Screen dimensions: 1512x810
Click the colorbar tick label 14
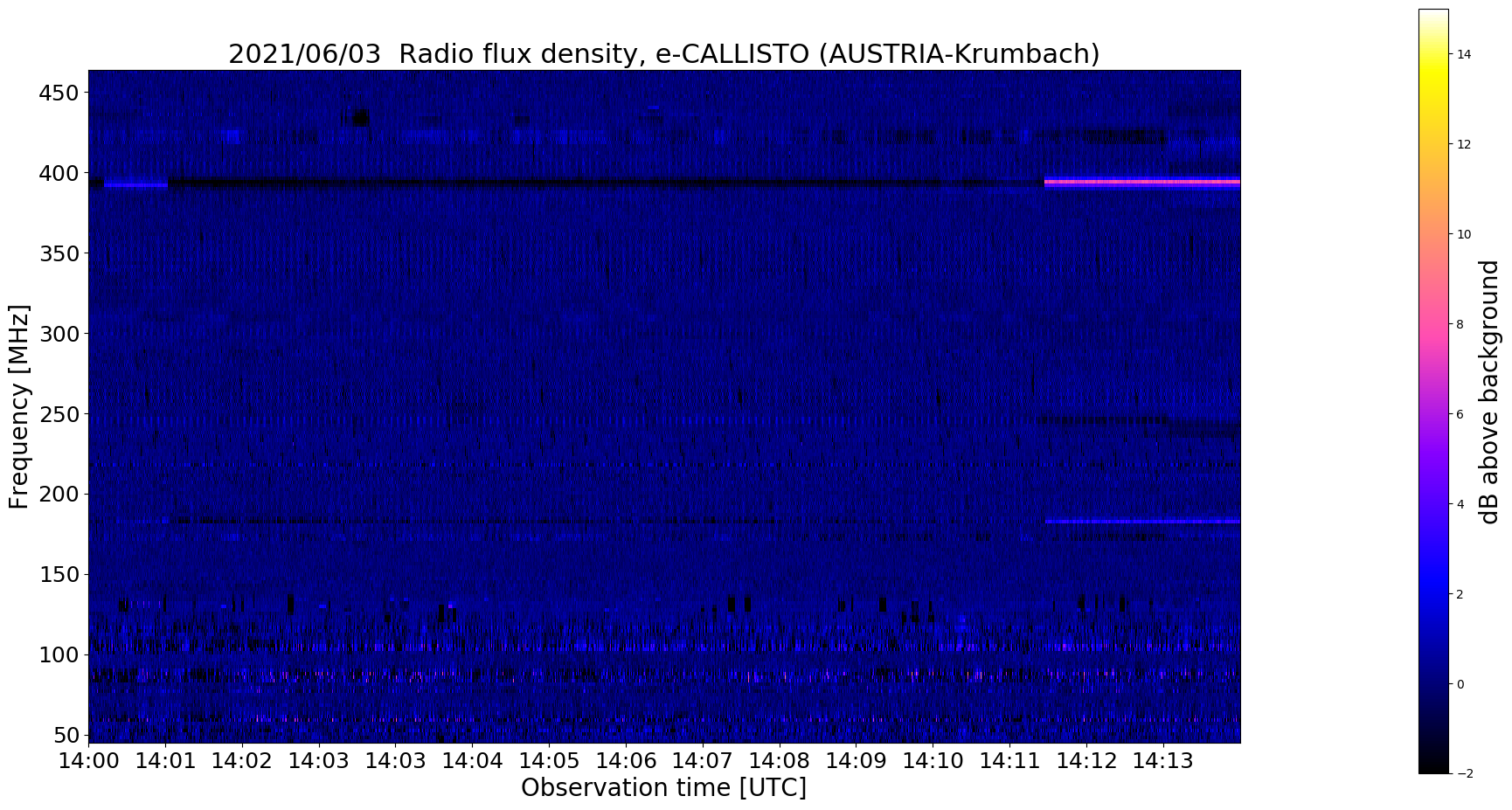coord(1464,54)
